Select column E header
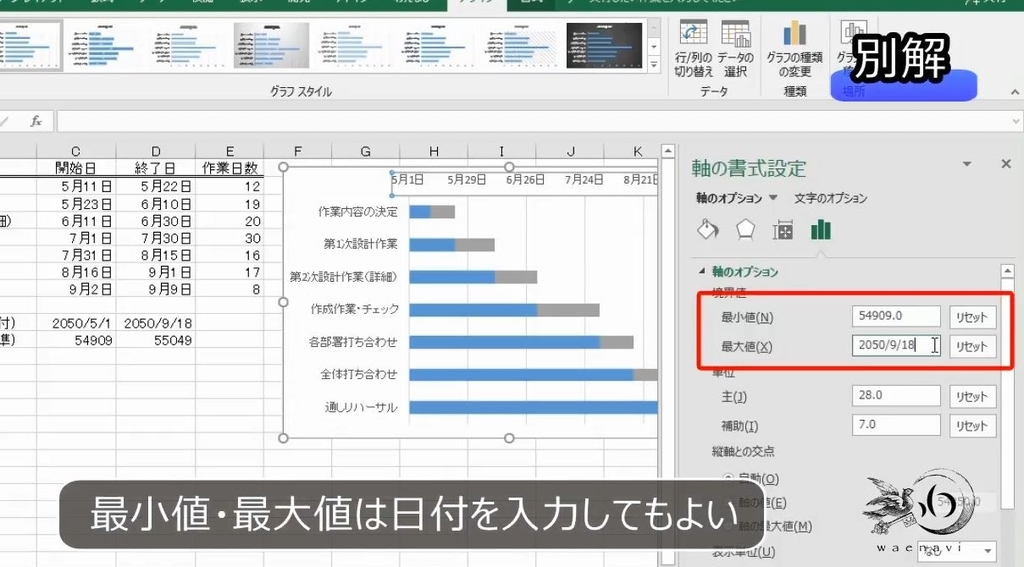Screen dimensions: 1024x567 coord(229,151)
